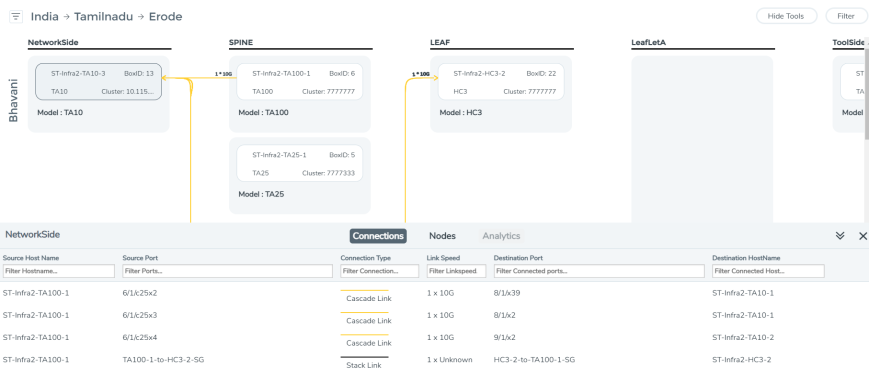The width and height of the screenshot is (869, 371).
Task: Select the Connections tab
Action: tap(378, 236)
